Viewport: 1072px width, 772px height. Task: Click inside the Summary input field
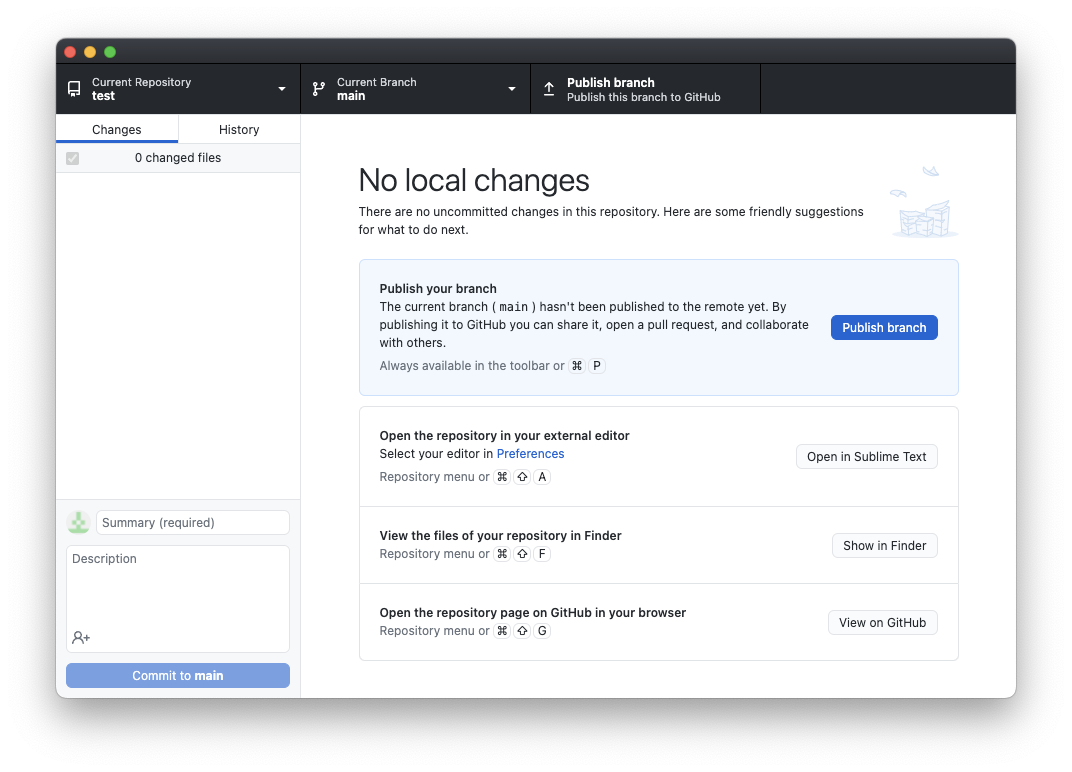pos(192,522)
